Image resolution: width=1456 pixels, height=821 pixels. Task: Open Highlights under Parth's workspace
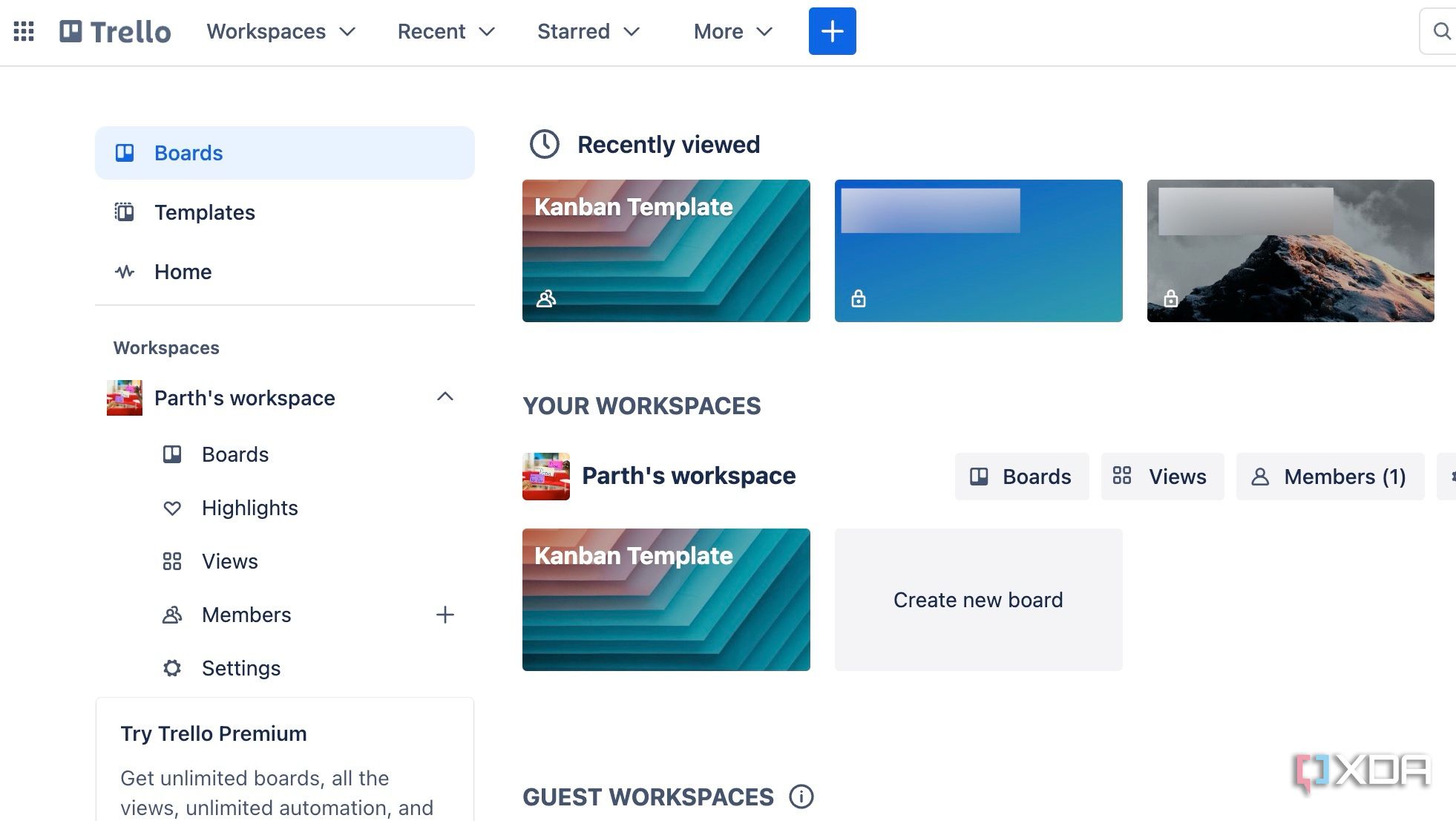(249, 508)
